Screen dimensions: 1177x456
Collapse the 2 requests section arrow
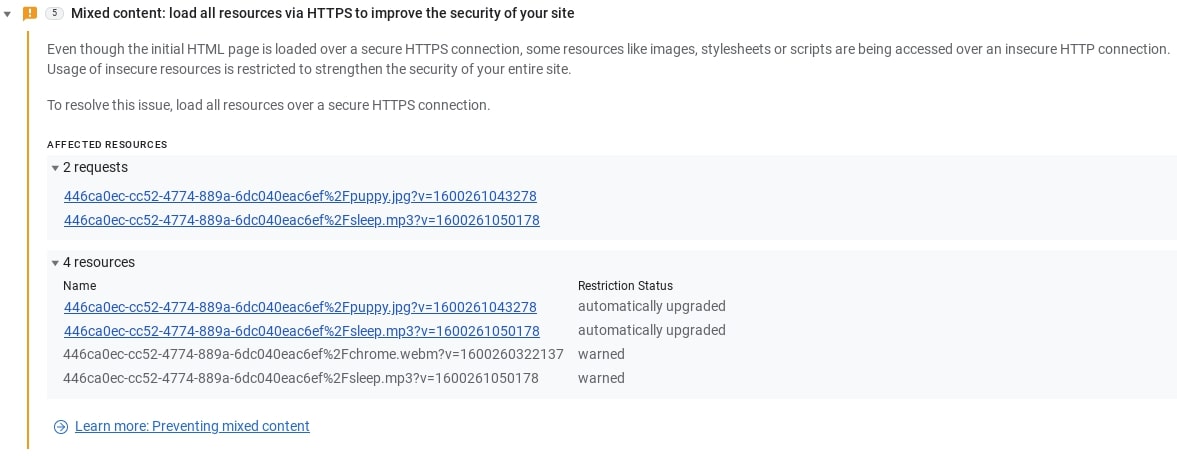(x=55, y=168)
